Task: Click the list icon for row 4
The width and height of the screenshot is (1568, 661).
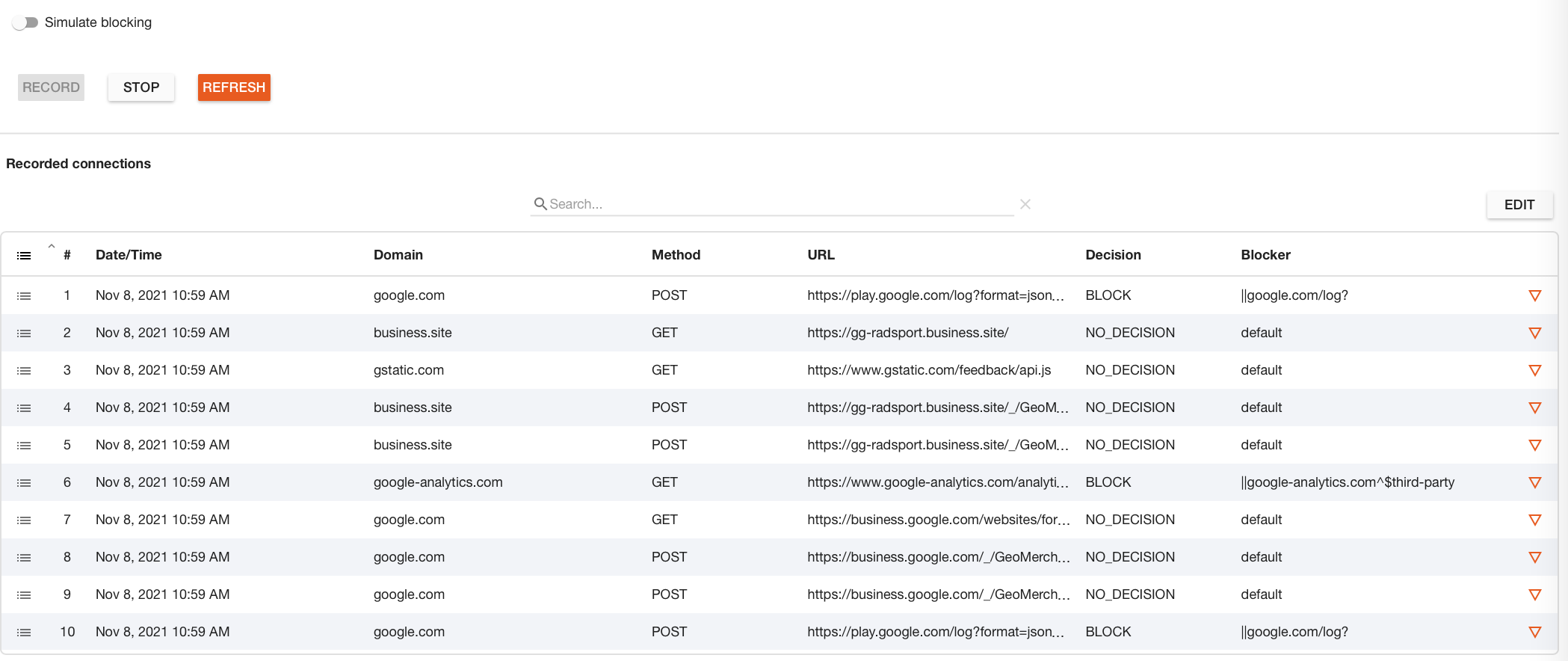Action: [x=24, y=408]
